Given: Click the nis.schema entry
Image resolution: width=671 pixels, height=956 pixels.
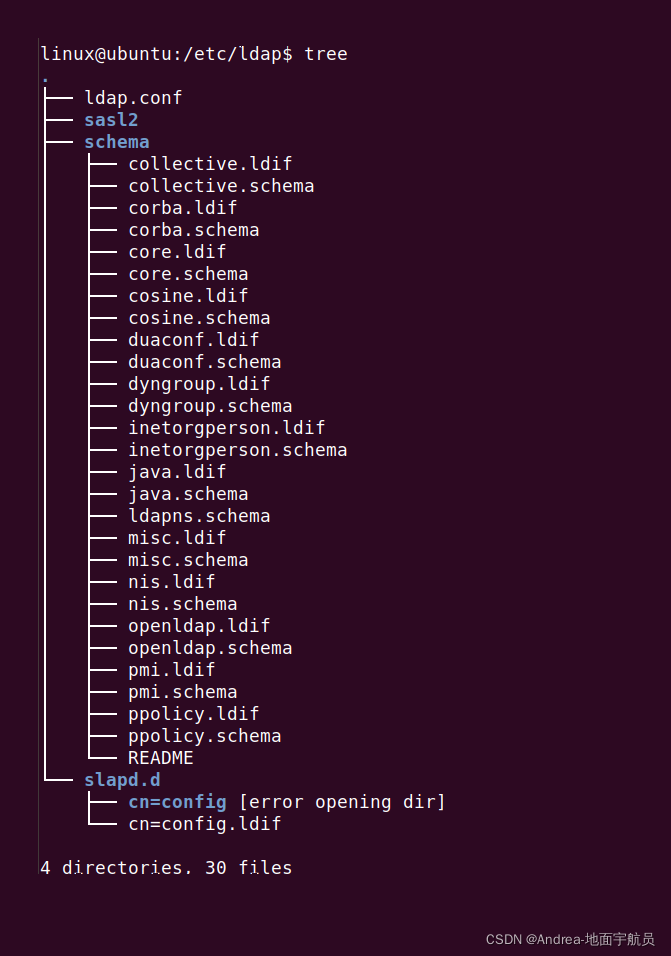Looking at the screenshot, I should [x=182, y=604].
